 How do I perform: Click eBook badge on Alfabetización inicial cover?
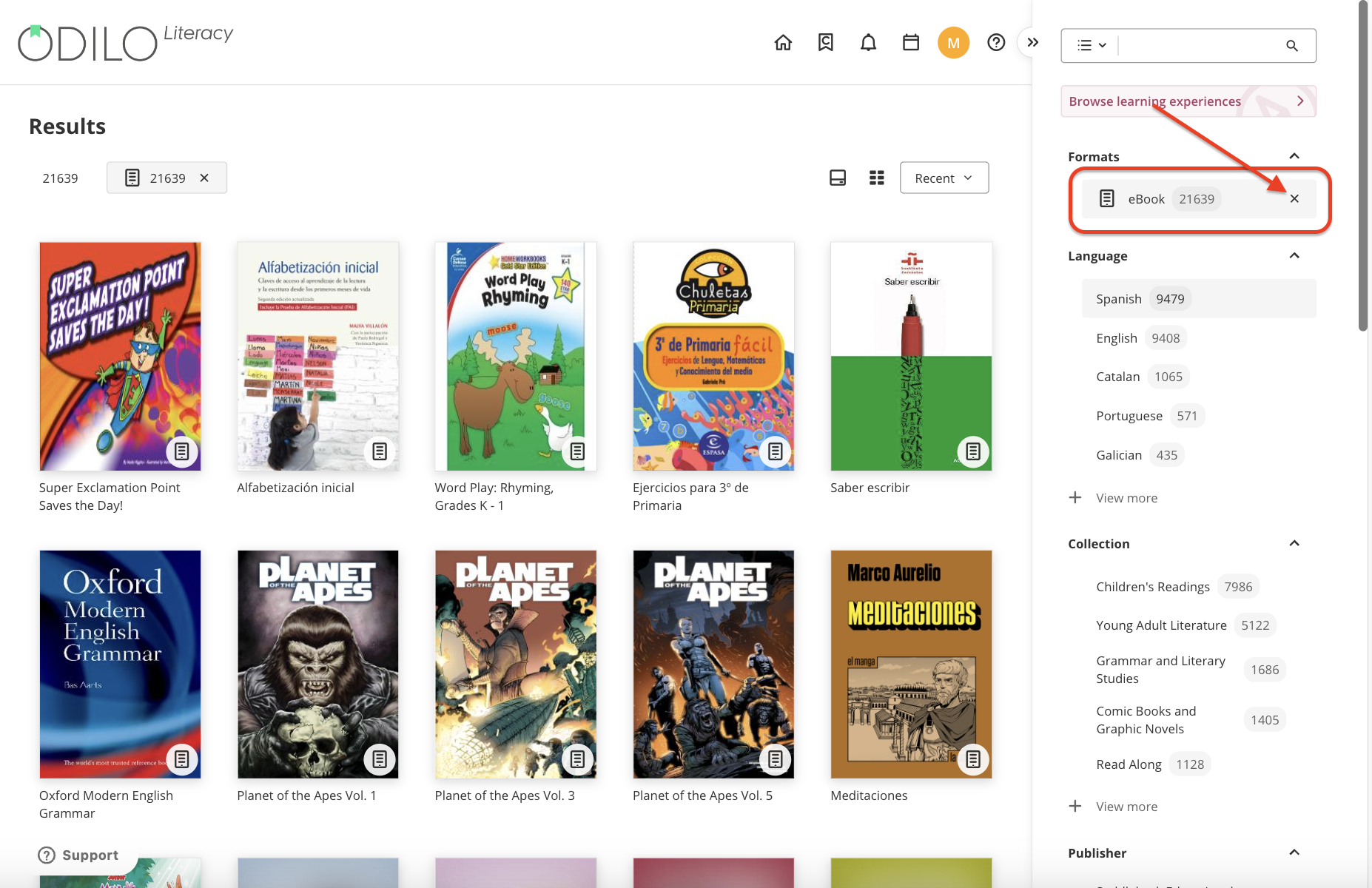point(380,451)
